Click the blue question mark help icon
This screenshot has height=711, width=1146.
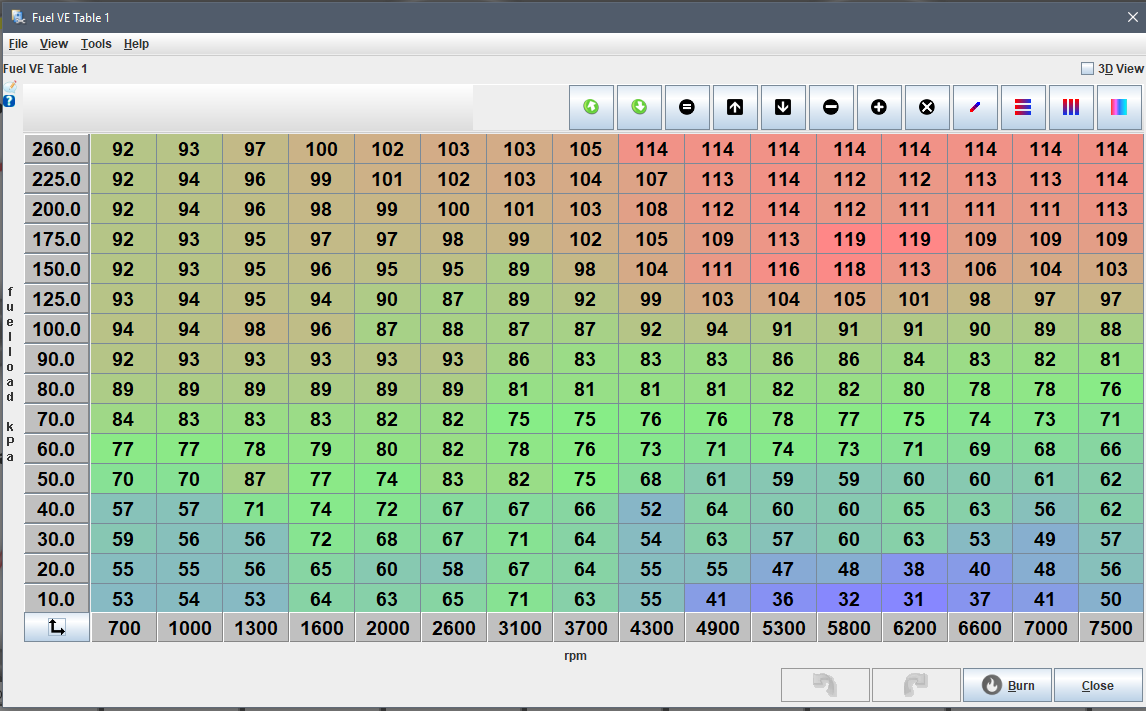tap(9, 101)
